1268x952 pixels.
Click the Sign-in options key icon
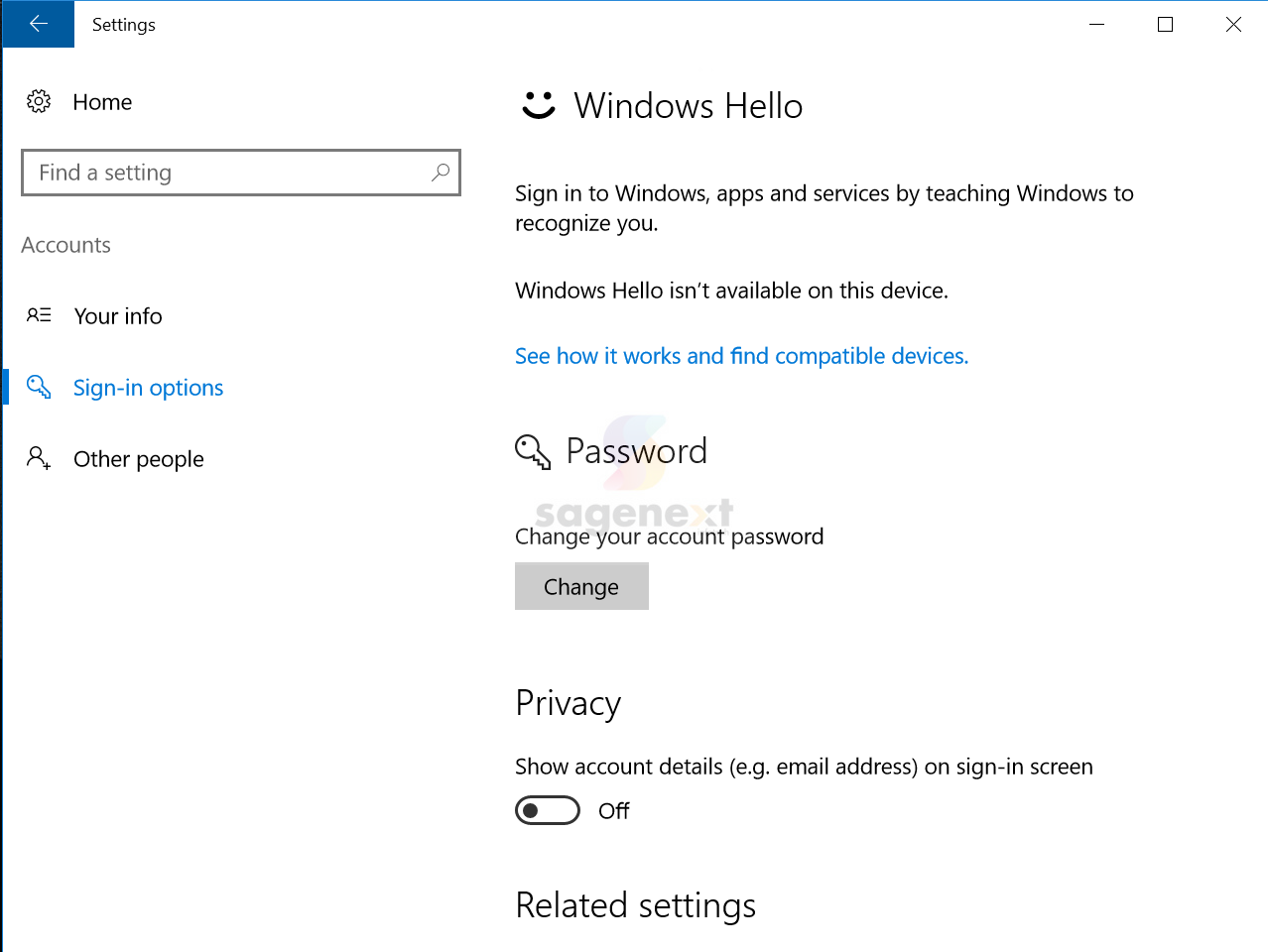(x=38, y=387)
